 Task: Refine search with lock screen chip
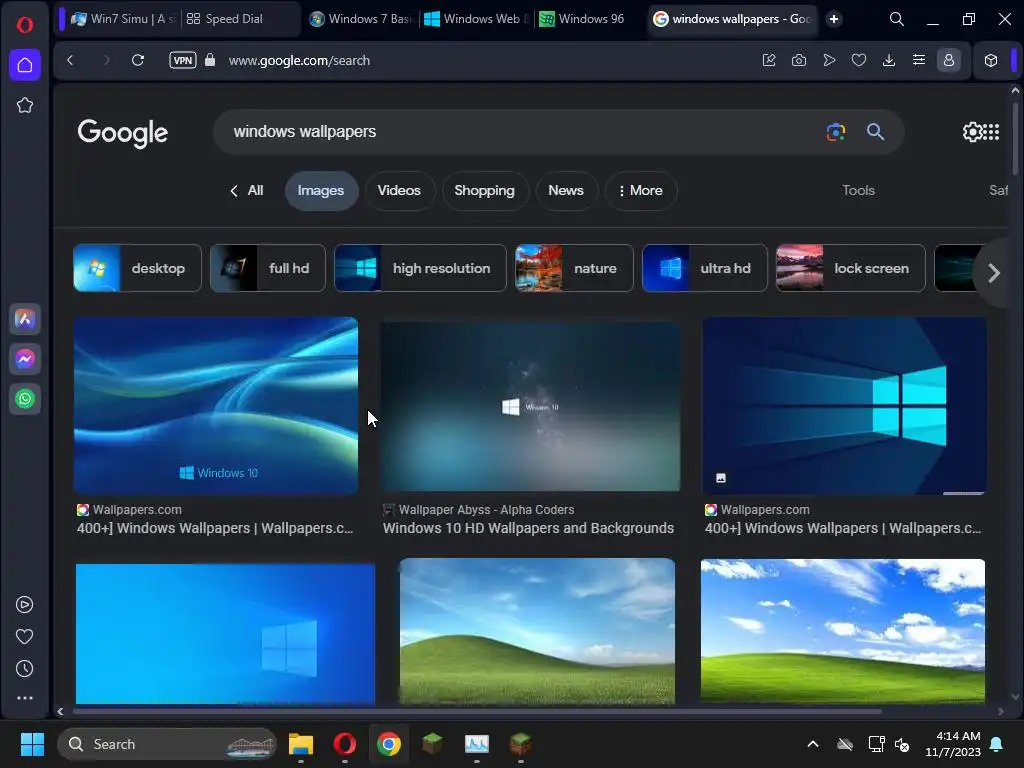pyautogui.click(x=850, y=268)
